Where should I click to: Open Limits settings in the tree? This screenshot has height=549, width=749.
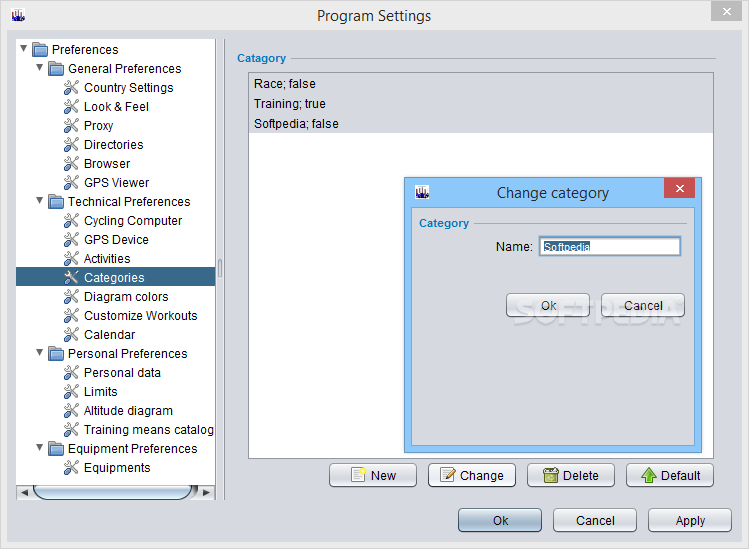point(100,392)
